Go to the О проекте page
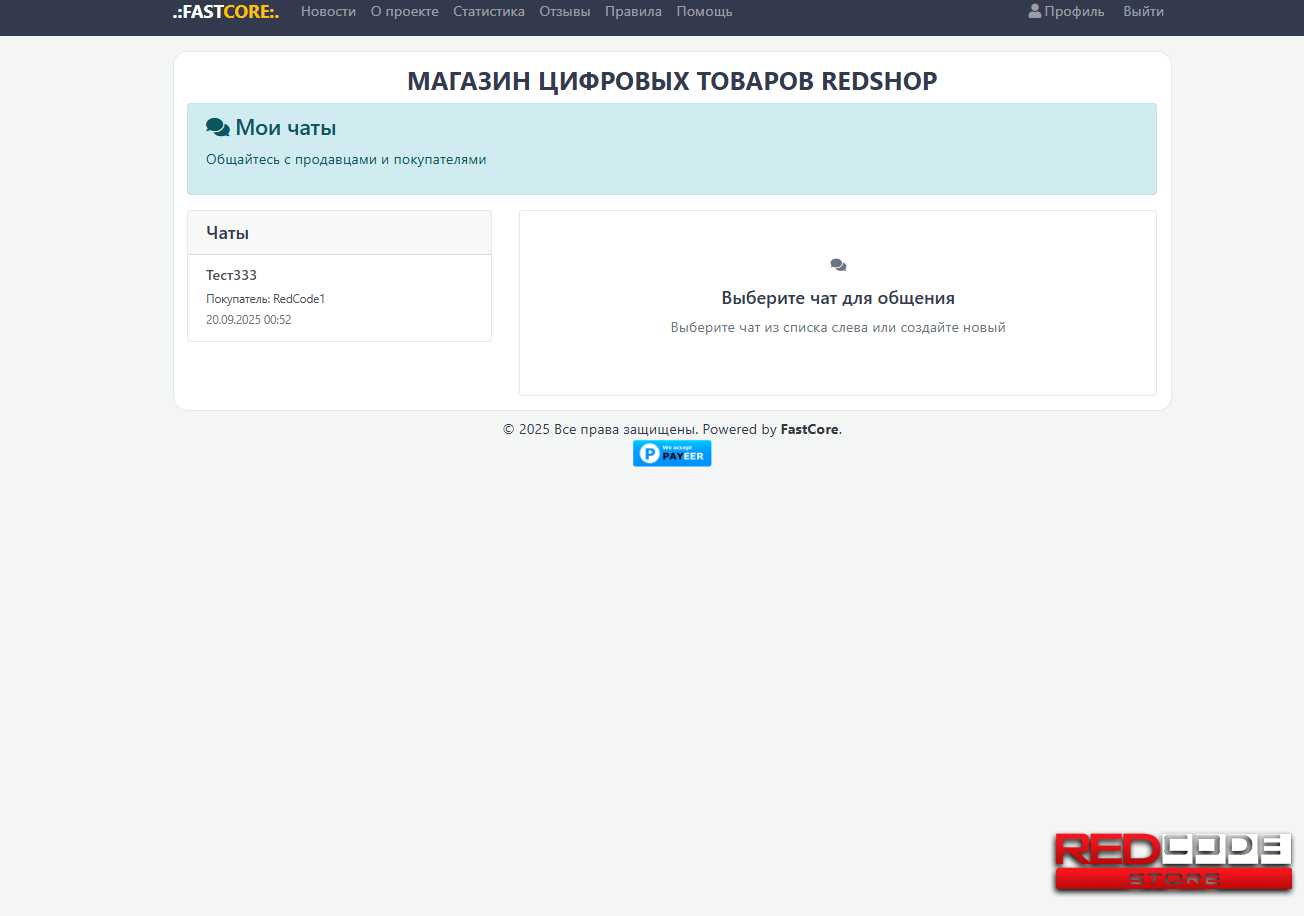The height and width of the screenshot is (916, 1304). click(404, 12)
